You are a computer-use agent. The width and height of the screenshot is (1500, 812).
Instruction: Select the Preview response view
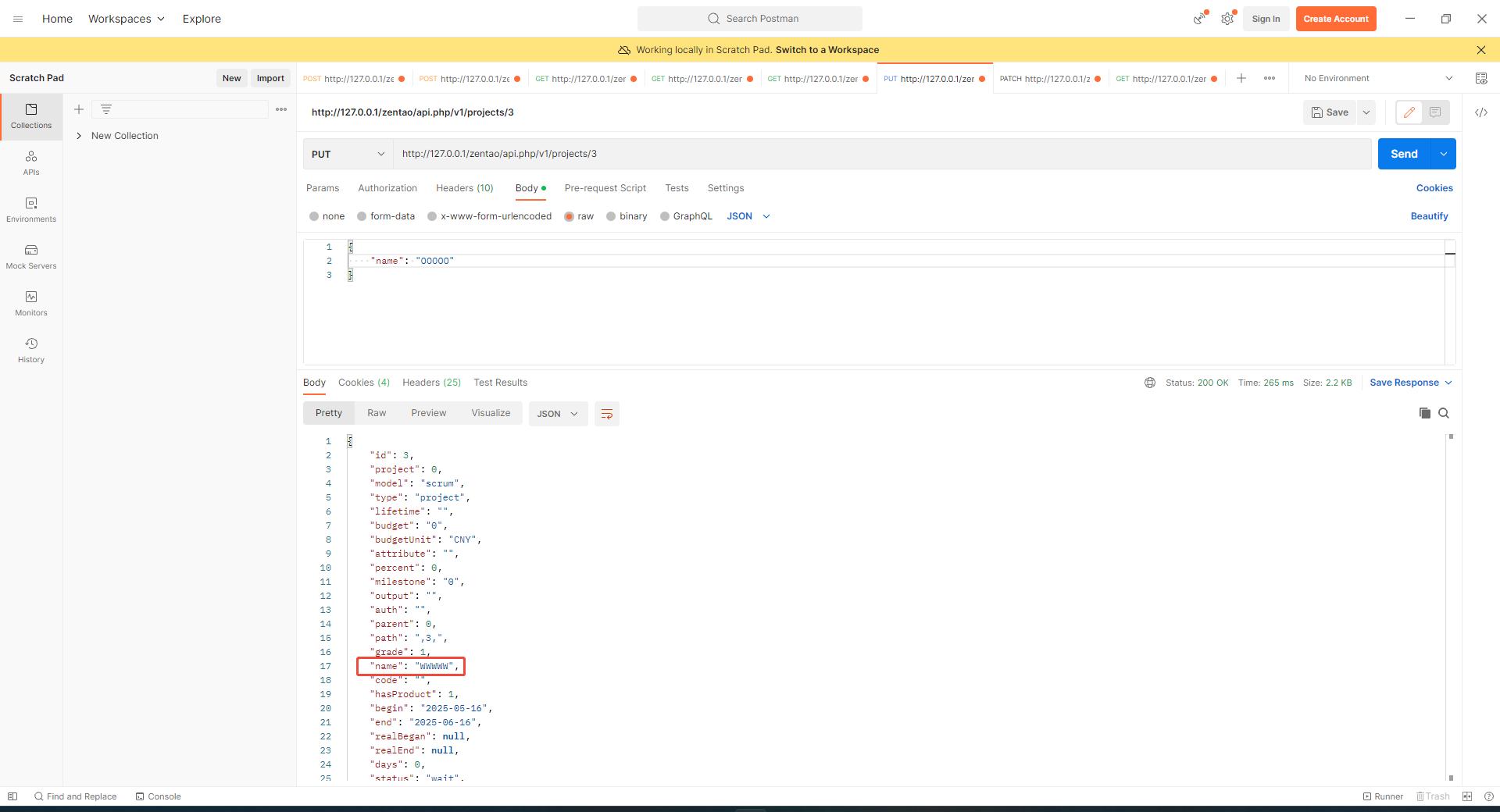pos(429,413)
